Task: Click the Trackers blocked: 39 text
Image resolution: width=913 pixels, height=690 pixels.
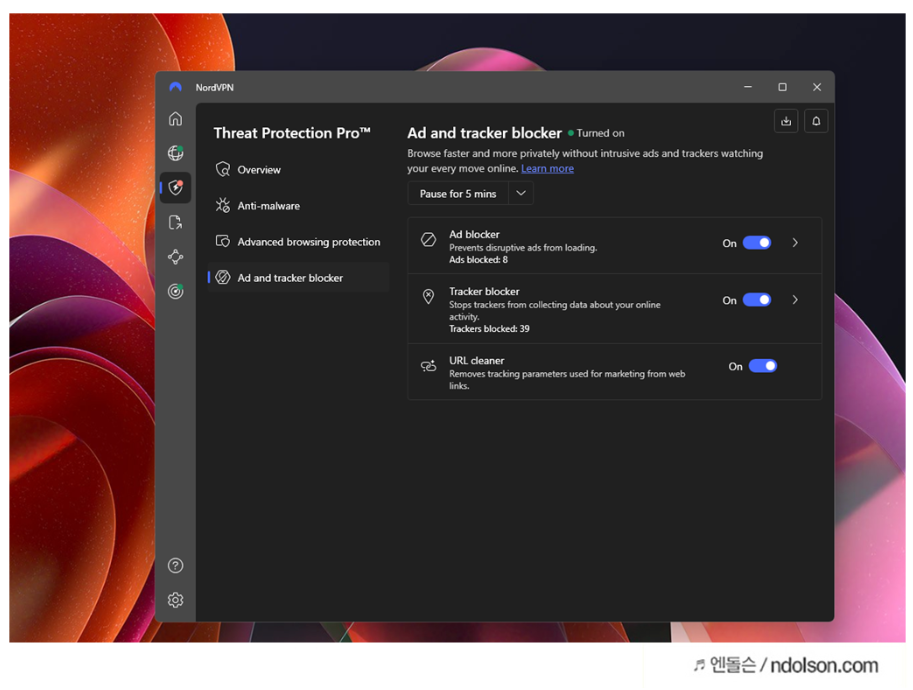Action: (489, 328)
